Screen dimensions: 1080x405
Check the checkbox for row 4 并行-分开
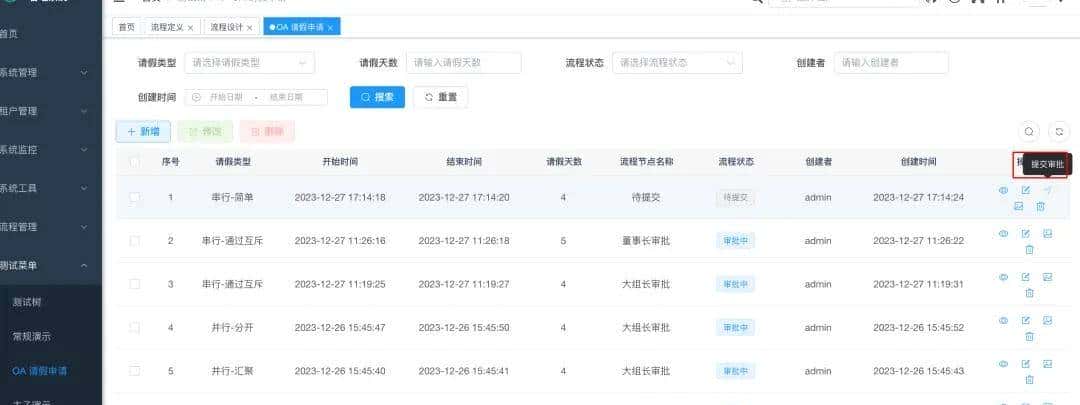tap(134, 327)
